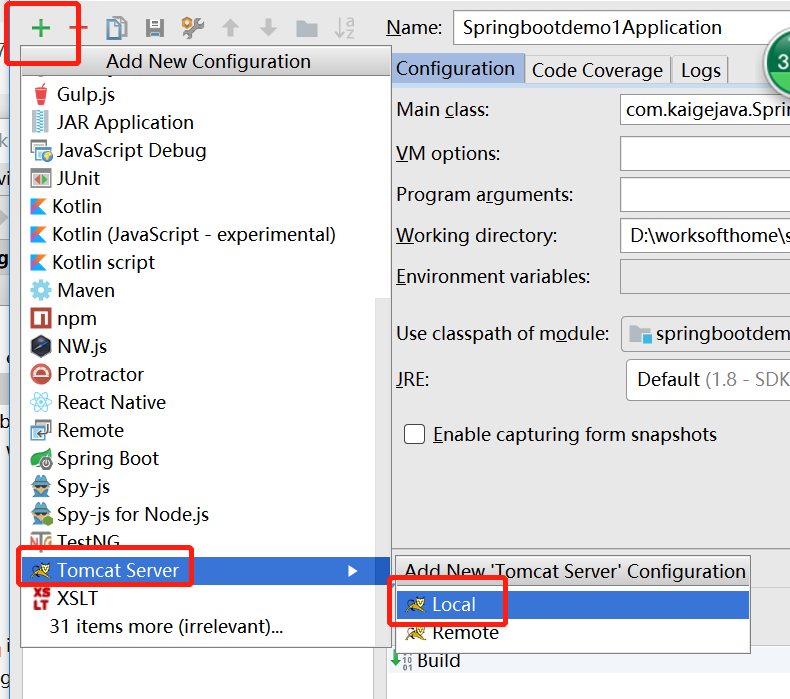Click the red minus Remove Configuration icon
The width and height of the screenshot is (790, 699).
tap(79, 28)
